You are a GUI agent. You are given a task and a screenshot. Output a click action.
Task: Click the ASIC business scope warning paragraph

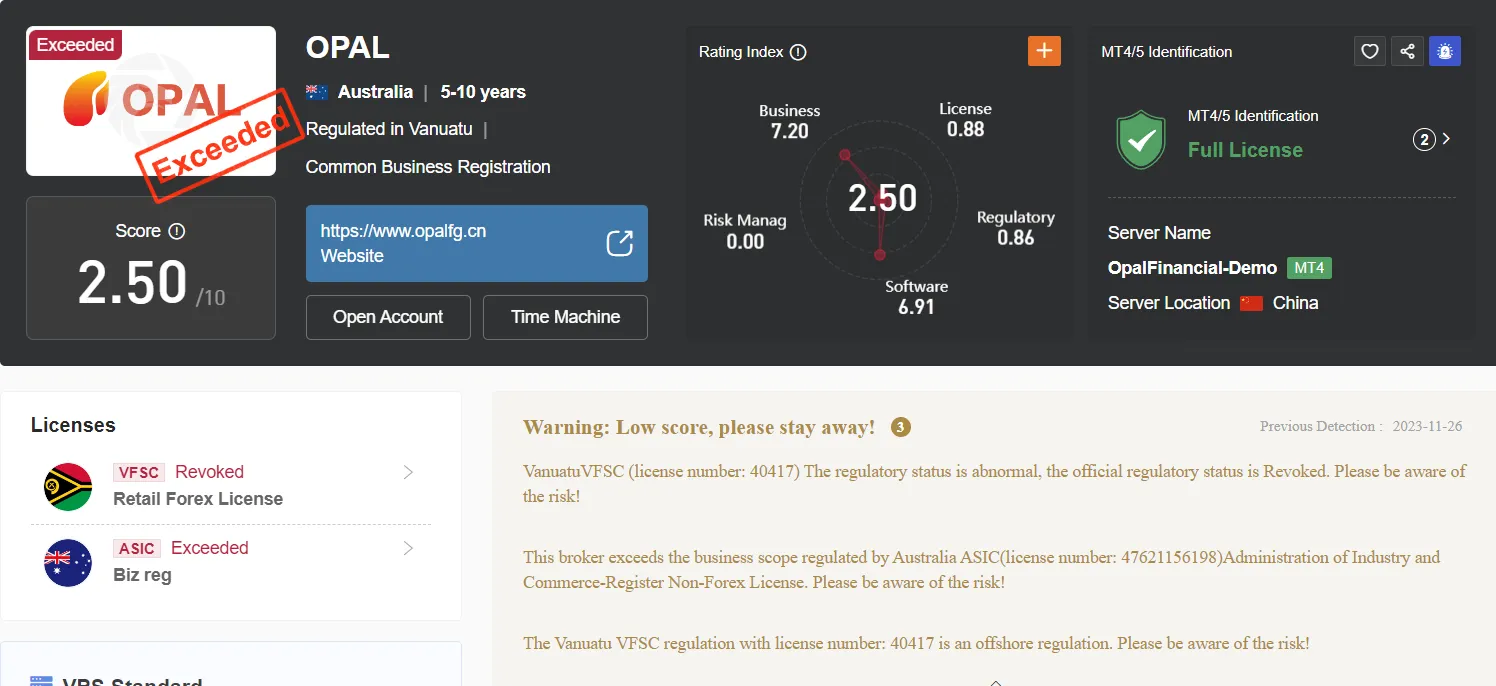point(981,570)
